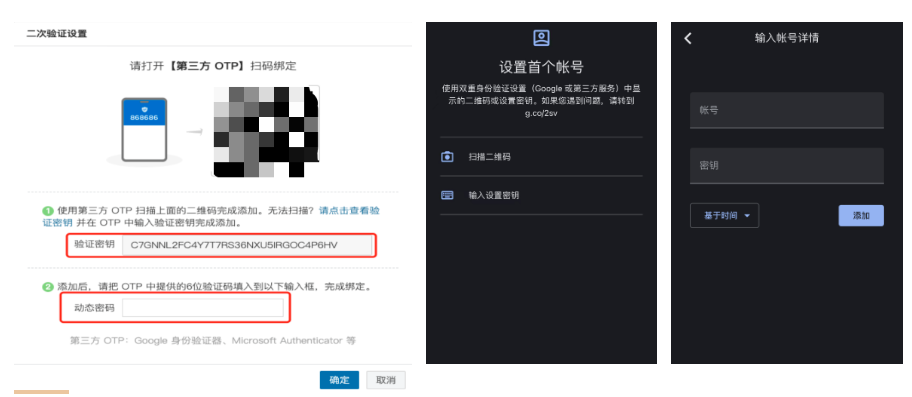The height and width of the screenshot is (397, 912).
Task: Click the keyboard icon beside 输入设置密钥
Action: (447, 195)
